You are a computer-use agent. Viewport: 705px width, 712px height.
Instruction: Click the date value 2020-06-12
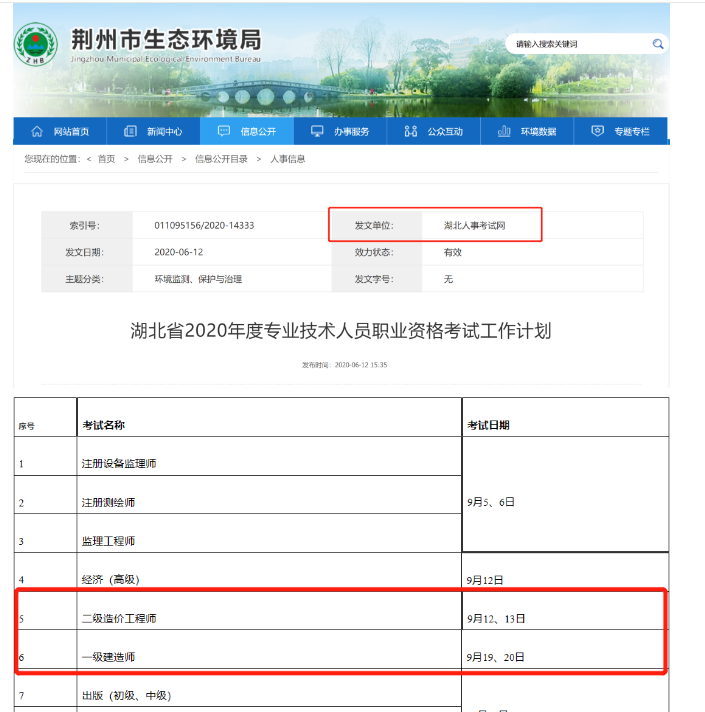click(x=179, y=252)
